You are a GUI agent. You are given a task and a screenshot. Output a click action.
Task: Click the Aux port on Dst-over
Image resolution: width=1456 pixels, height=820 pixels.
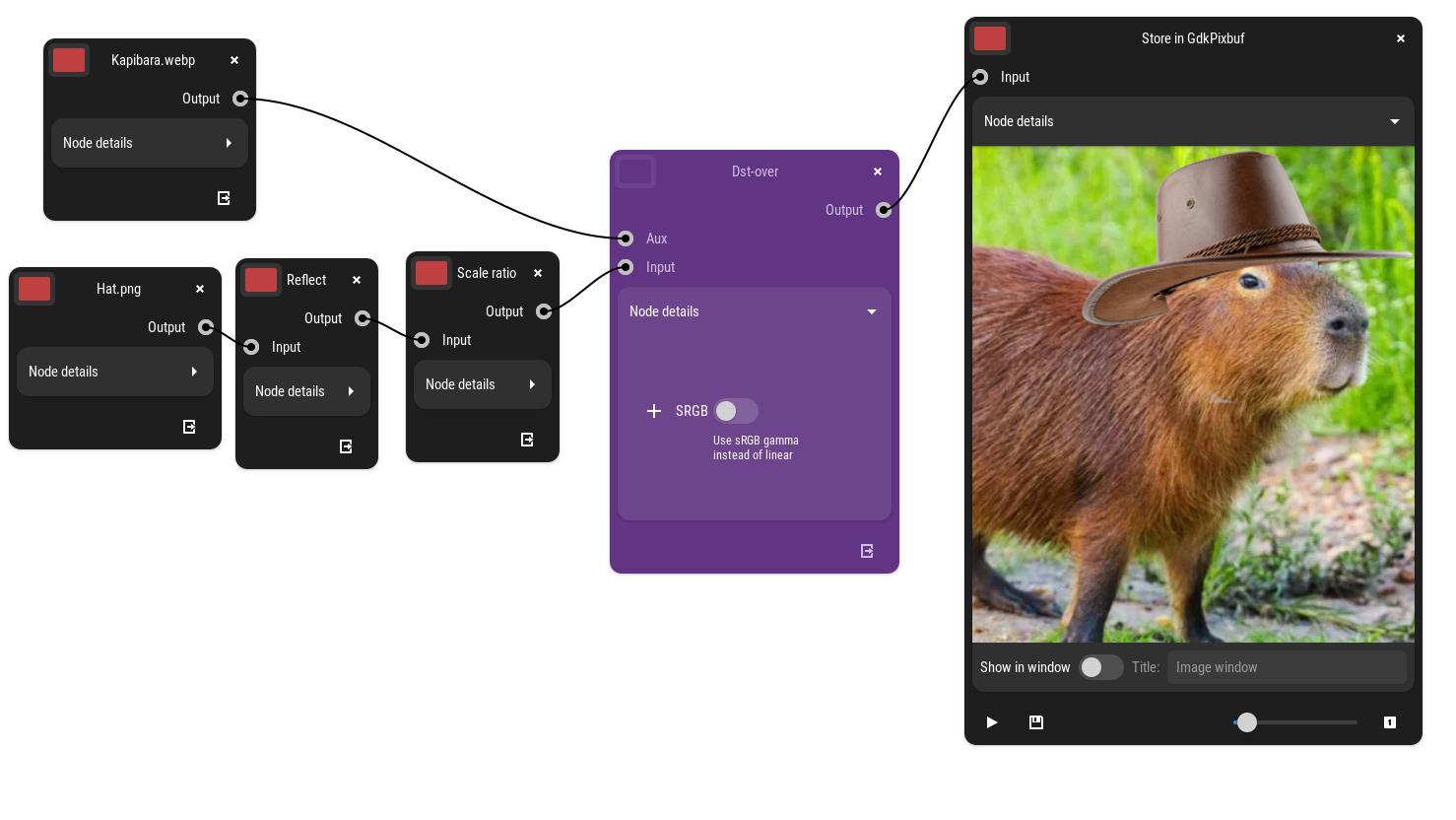click(626, 239)
